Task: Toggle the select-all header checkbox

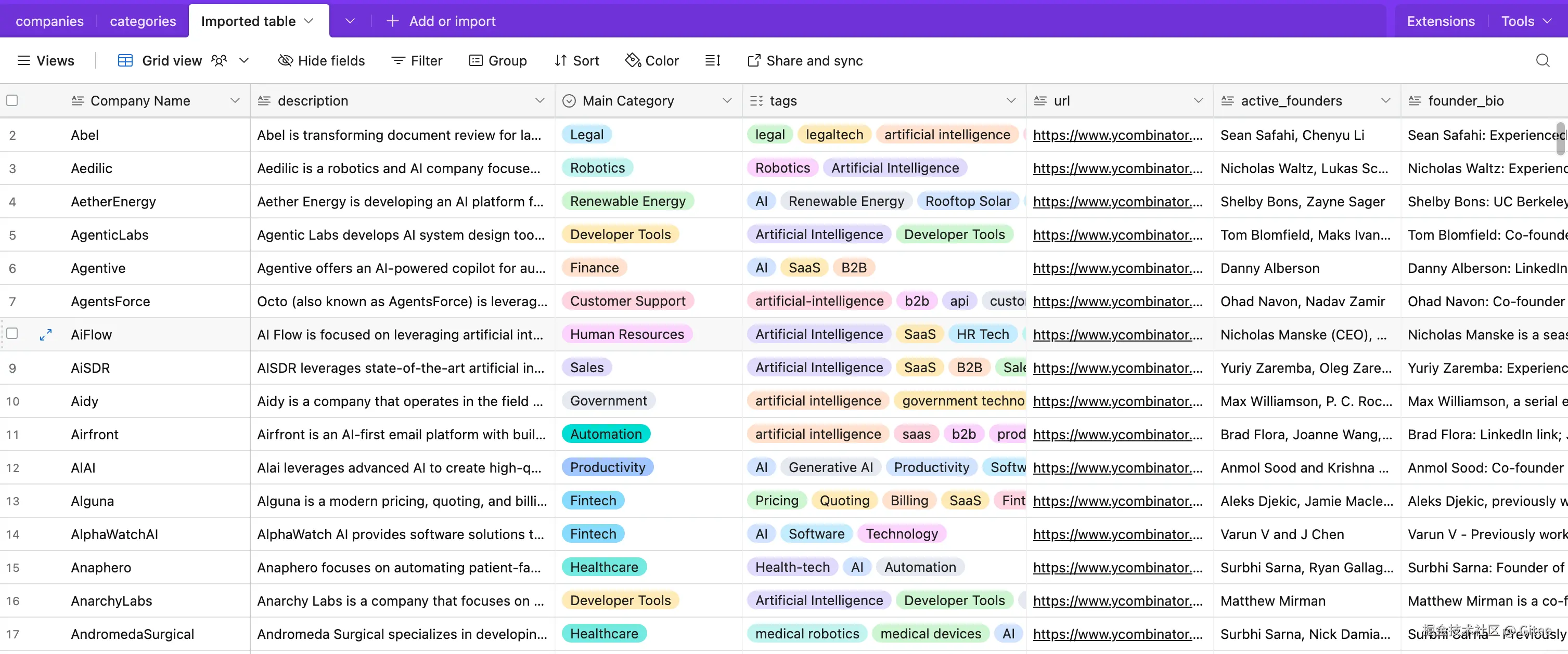Action: (12, 100)
